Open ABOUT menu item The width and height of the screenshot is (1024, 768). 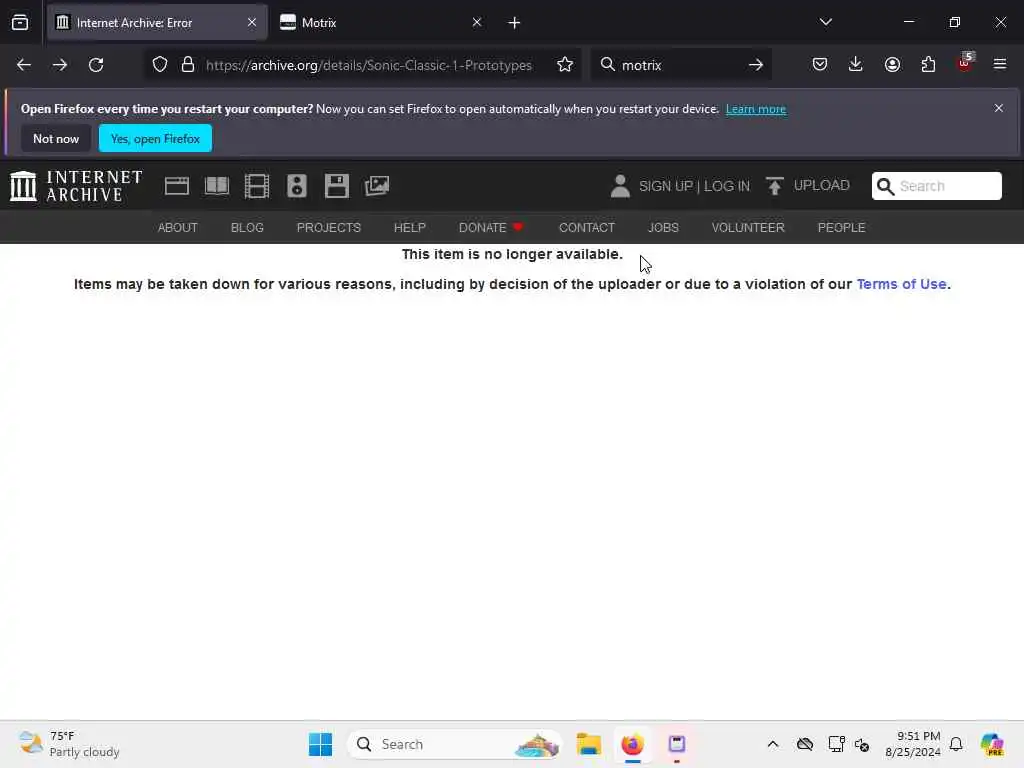click(178, 228)
